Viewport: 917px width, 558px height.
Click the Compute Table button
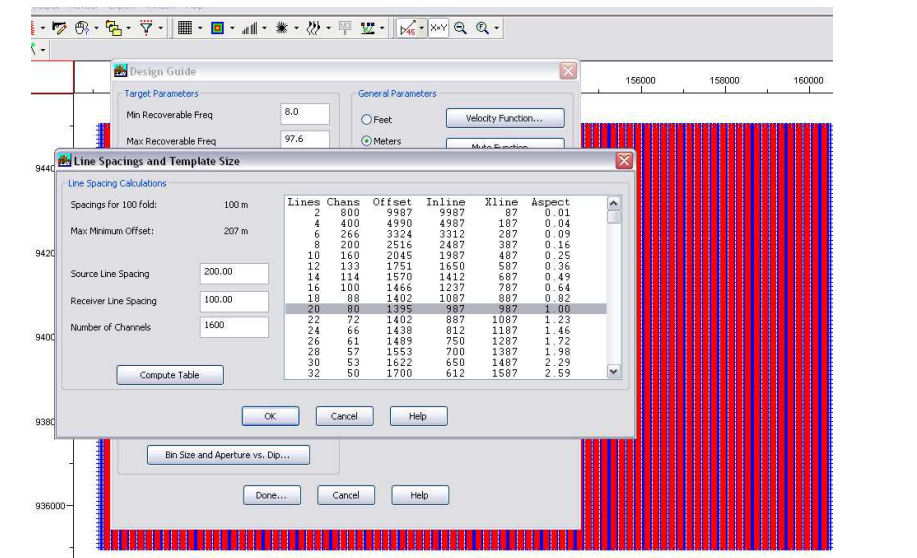point(170,375)
